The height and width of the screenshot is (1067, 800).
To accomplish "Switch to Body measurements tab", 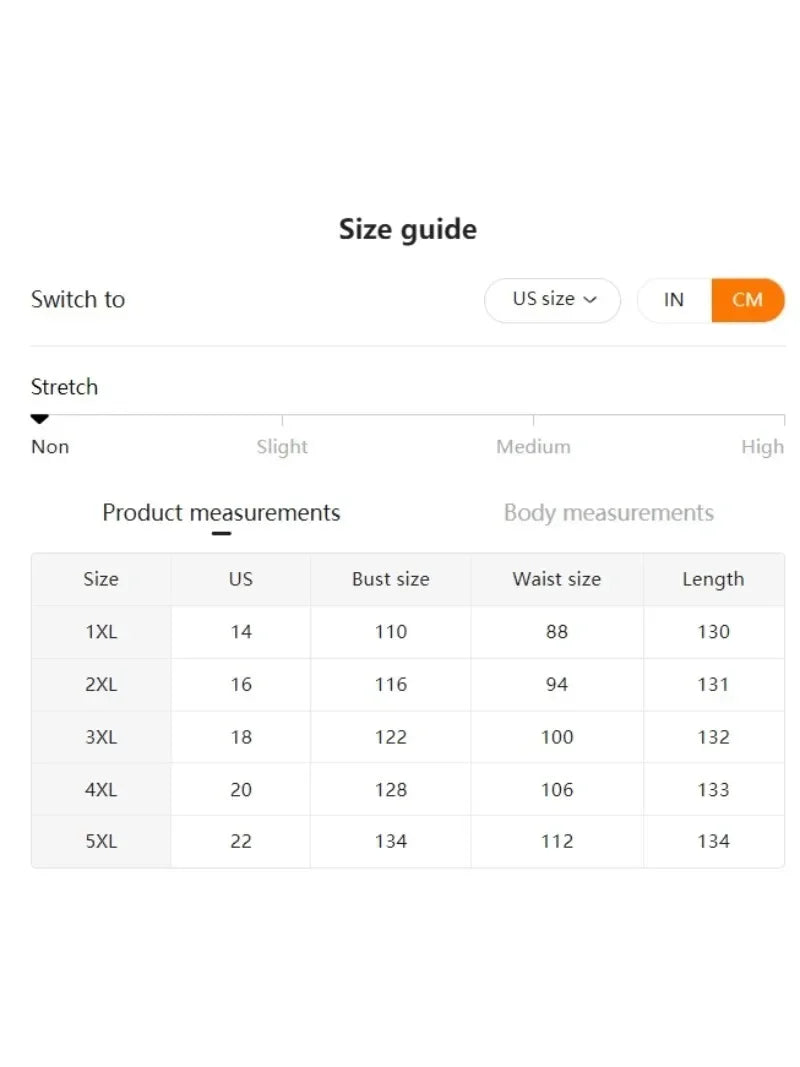I will 608,513.
